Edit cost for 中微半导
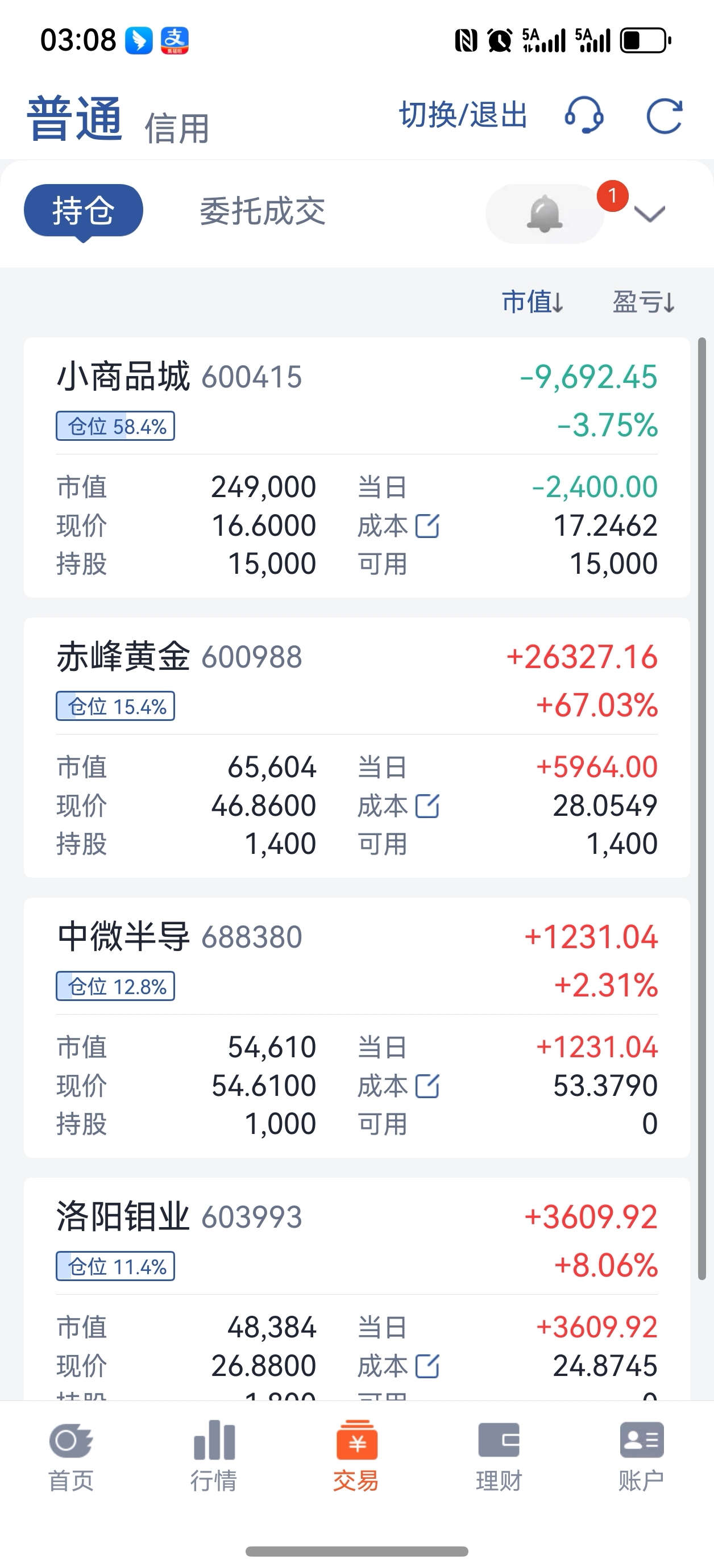The width and height of the screenshot is (714, 1568). pos(427,1086)
